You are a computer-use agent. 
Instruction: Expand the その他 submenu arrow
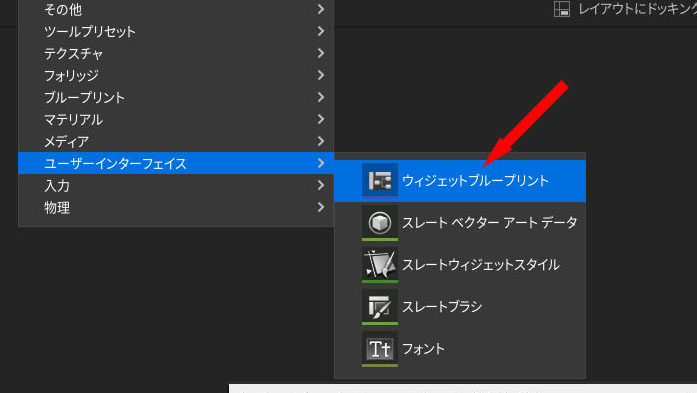pos(320,9)
